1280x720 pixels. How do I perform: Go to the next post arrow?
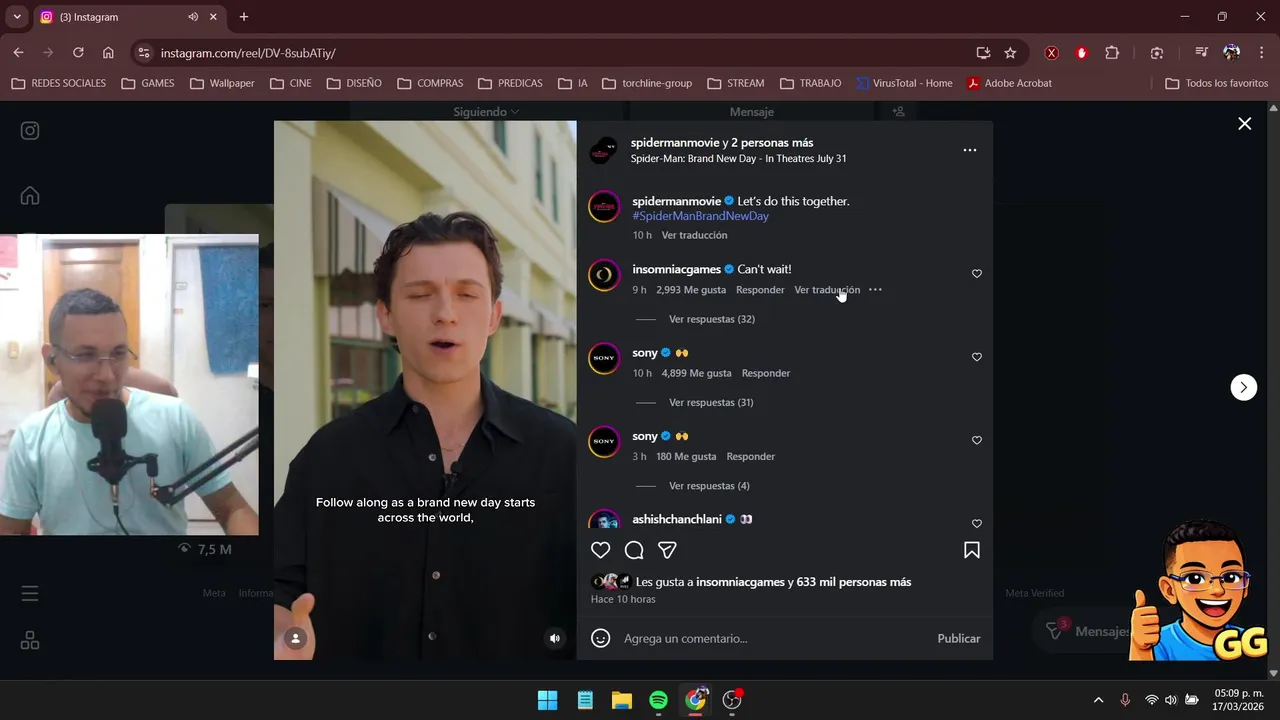tap(1243, 387)
